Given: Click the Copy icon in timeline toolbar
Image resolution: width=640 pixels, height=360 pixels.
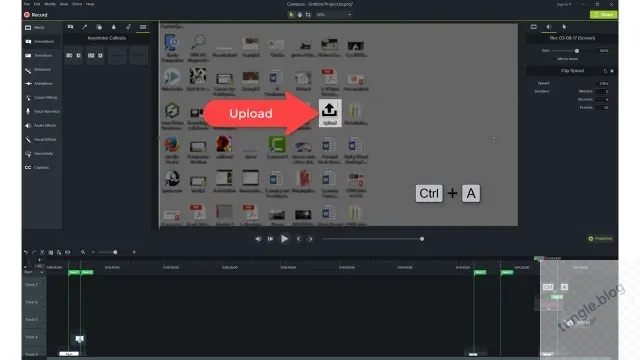Looking at the screenshot, I should coord(51,253).
